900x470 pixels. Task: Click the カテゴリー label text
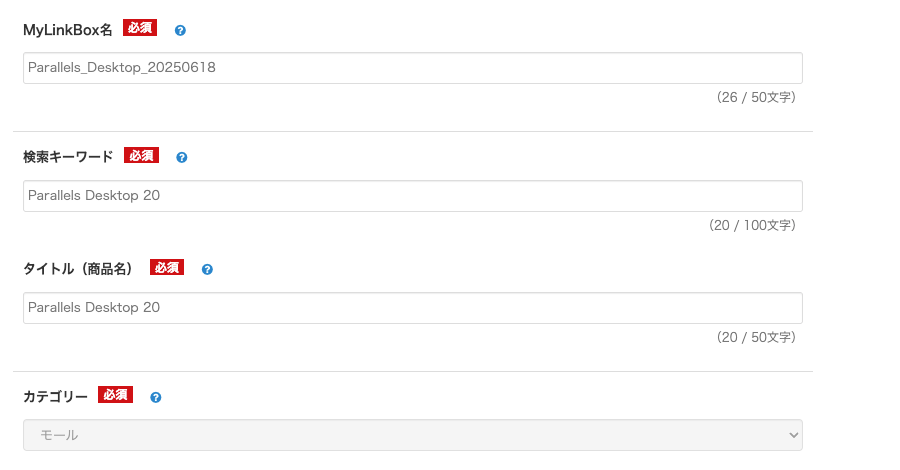(x=55, y=397)
